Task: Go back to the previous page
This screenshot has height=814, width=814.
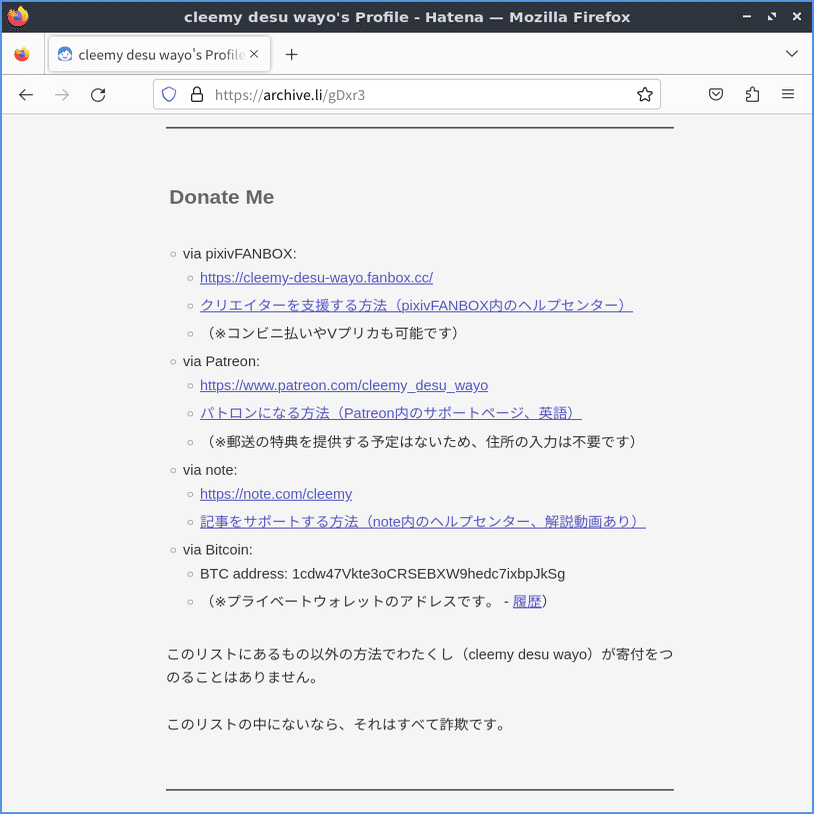Action: click(26, 94)
